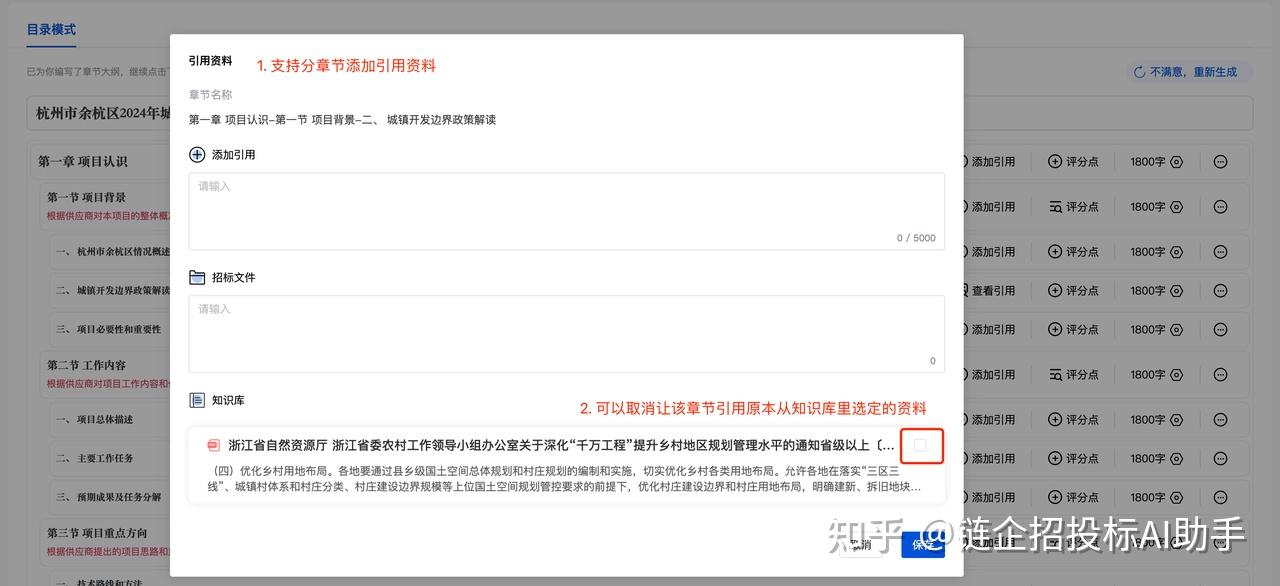Click 1800字 gear icon in 第二节 工作内容 row
Viewport: 1280px width, 586px height.
(x=1176, y=375)
